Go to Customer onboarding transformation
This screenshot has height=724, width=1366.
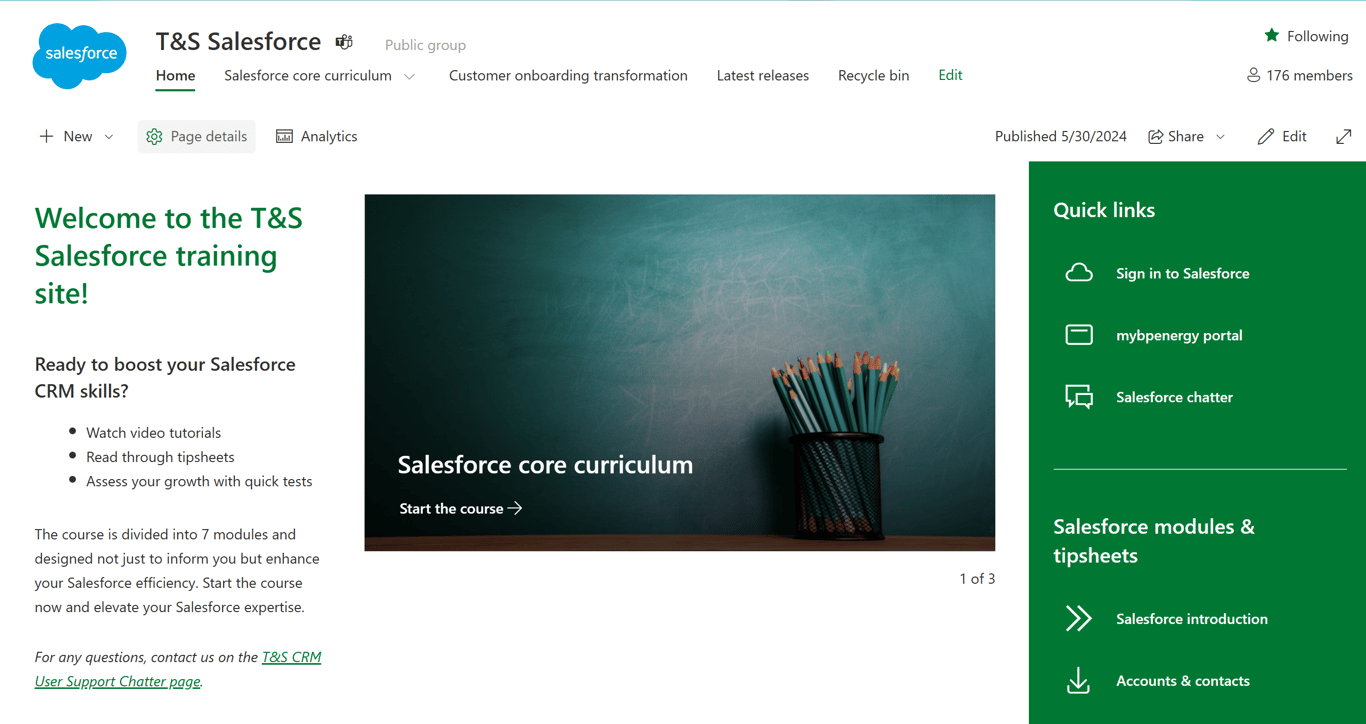pos(568,75)
